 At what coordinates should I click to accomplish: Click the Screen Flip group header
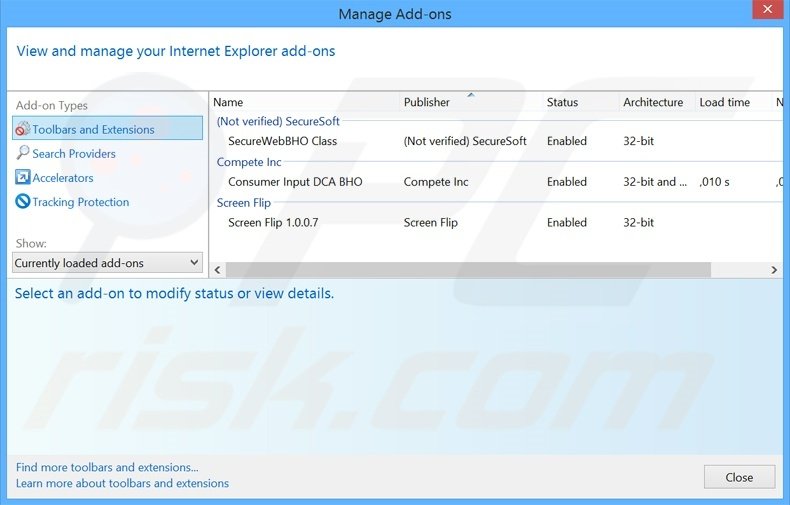click(244, 203)
